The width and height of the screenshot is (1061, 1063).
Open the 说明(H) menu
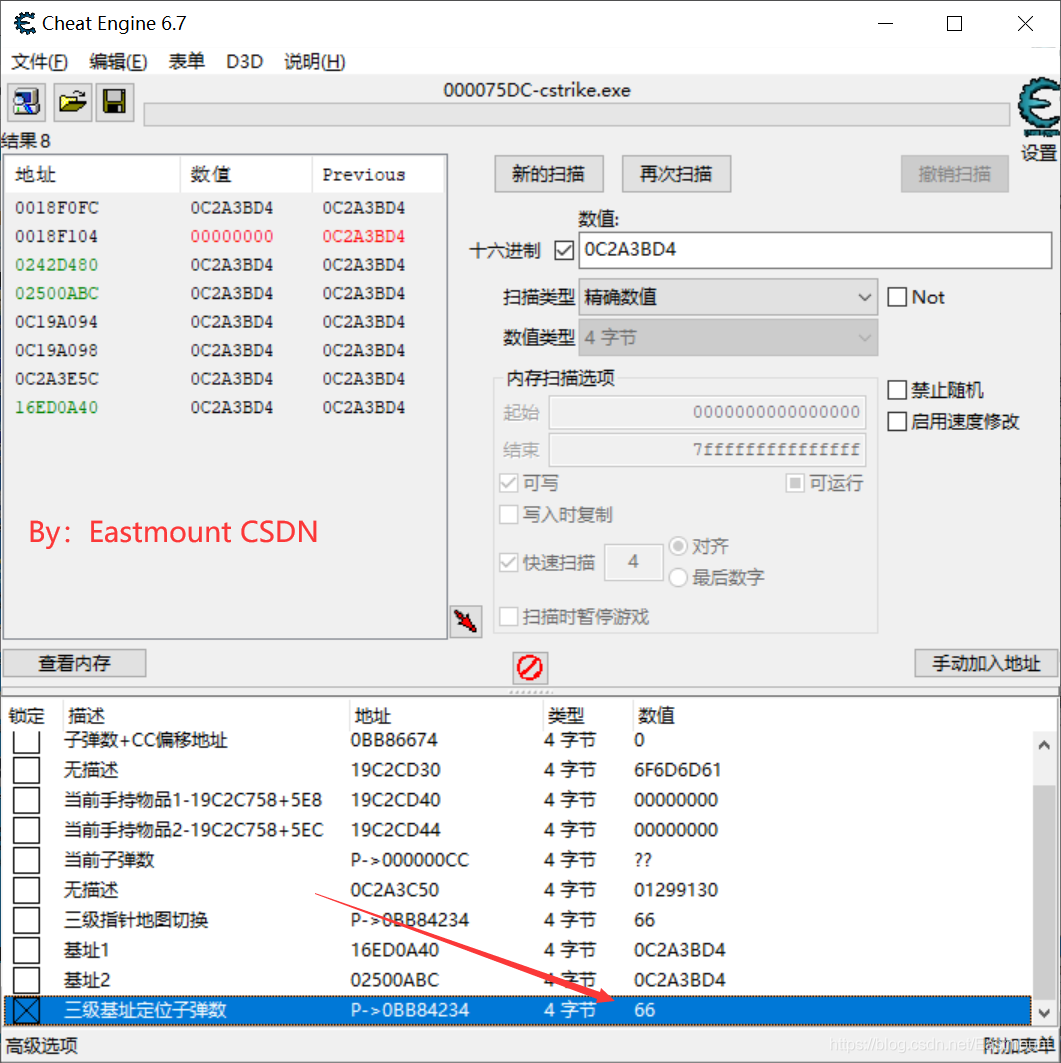315,62
